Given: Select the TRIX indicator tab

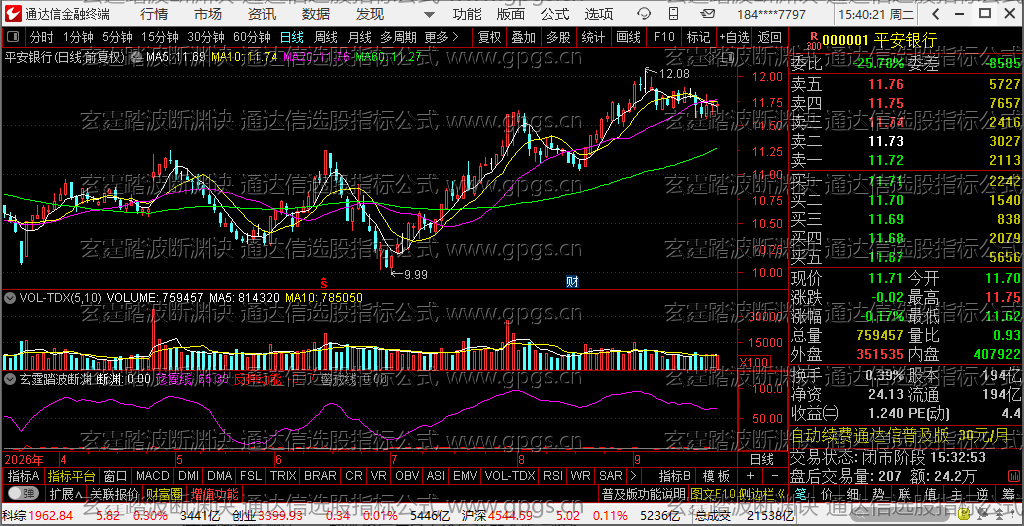Looking at the screenshot, I should 283,476.
